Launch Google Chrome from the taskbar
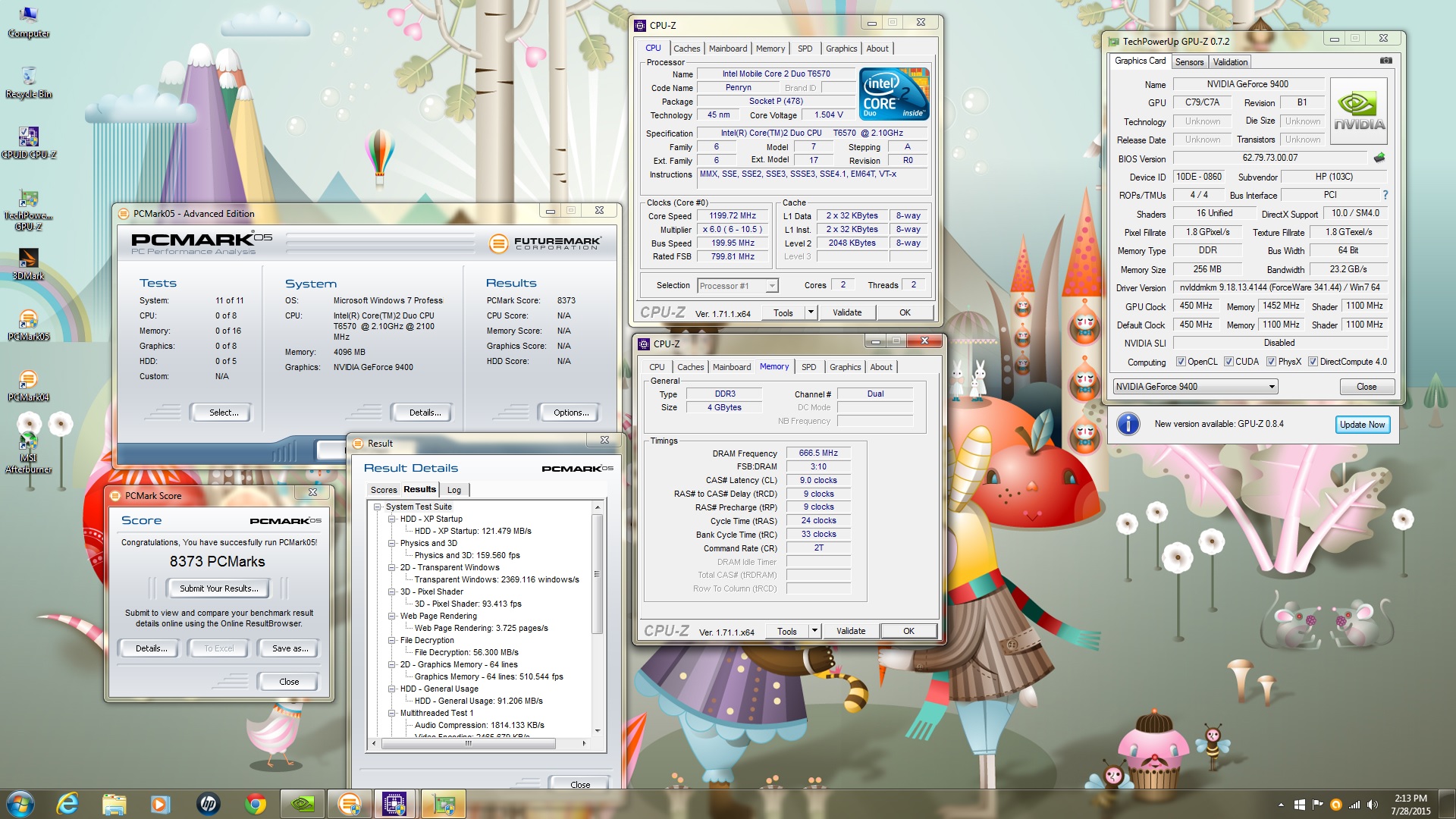Image resolution: width=1456 pixels, height=819 pixels. (x=255, y=804)
